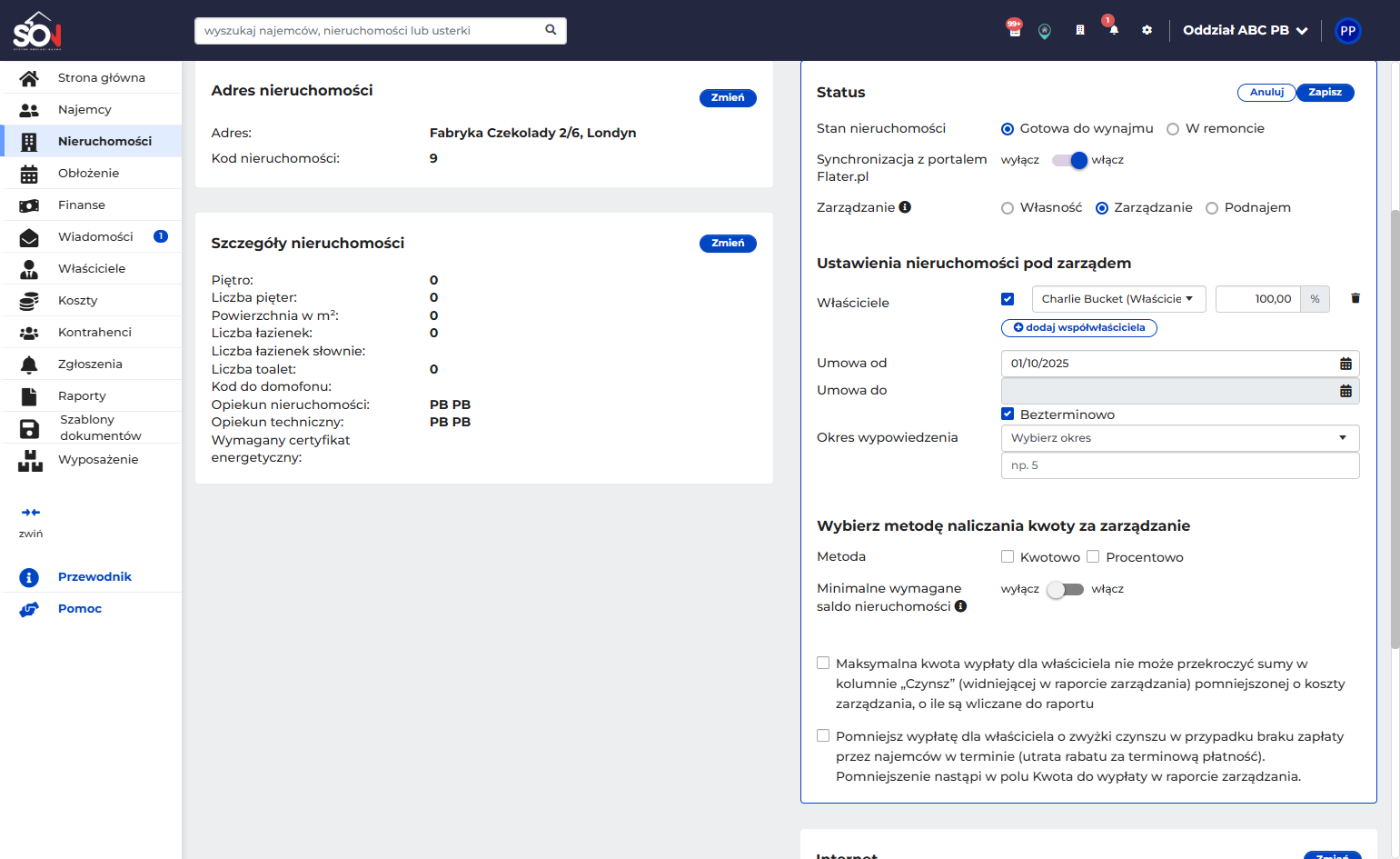1400x859 pixels.
Task: Save the status with the Zapisz button
Action: pos(1326,92)
